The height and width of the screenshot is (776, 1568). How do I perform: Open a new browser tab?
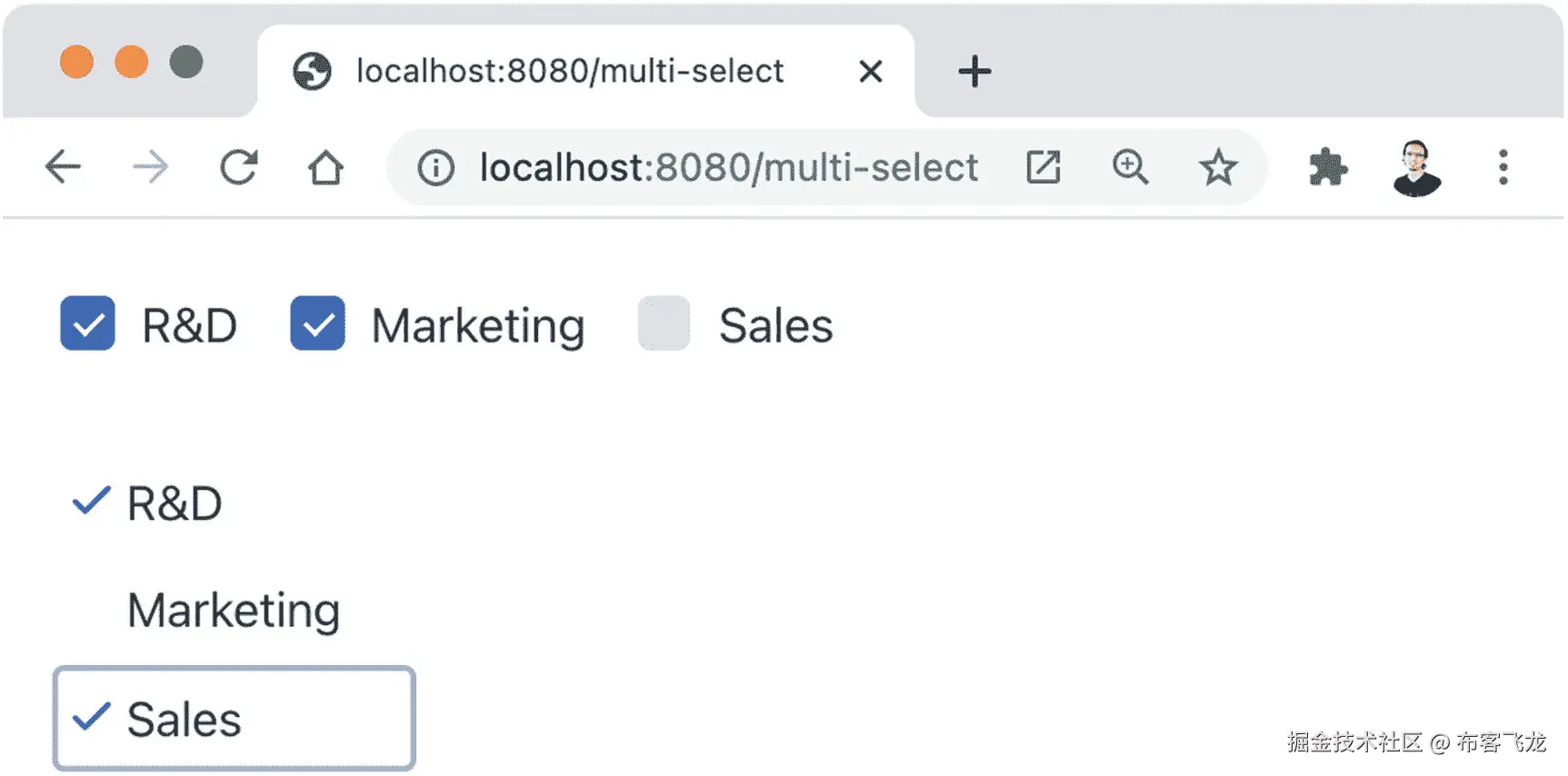pos(974,71)
